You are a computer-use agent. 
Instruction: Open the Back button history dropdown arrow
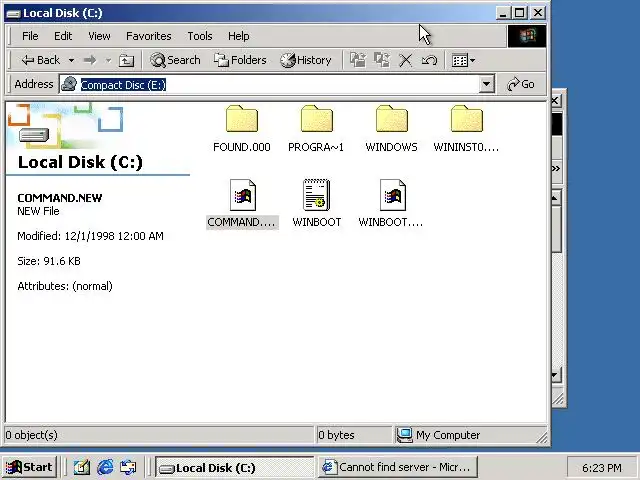pos(71,60)
